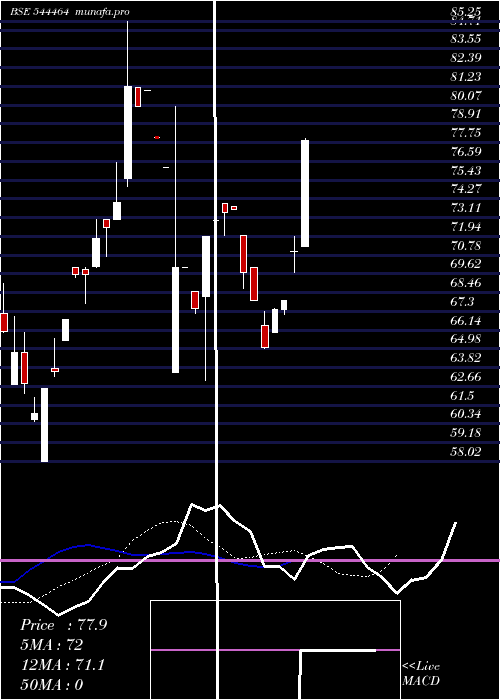Click the Price : 77.9 readout
This screenshot has width=500, height=700.
coord(64,625)
